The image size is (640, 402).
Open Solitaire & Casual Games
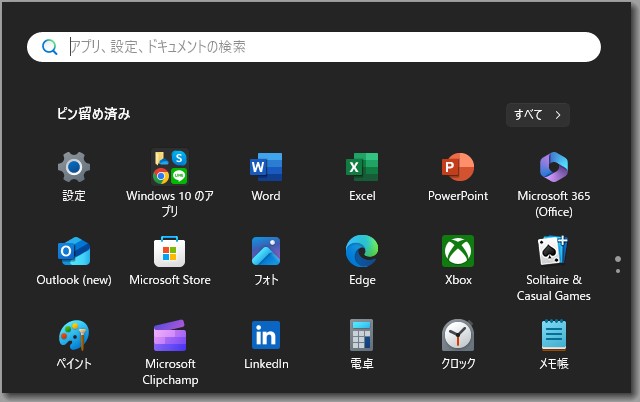tap(554, 268)
